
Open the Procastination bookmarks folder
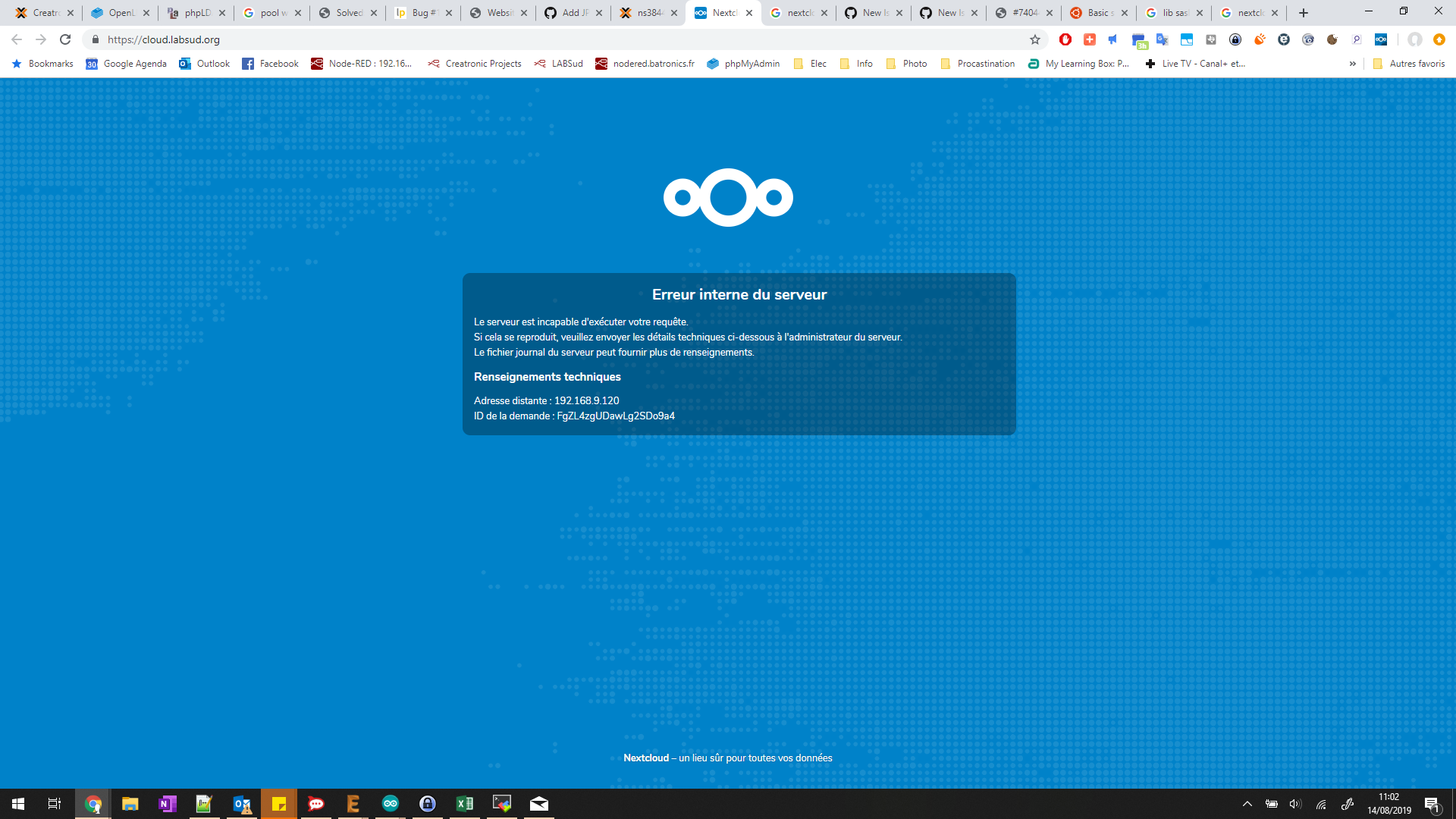(977, 64)
